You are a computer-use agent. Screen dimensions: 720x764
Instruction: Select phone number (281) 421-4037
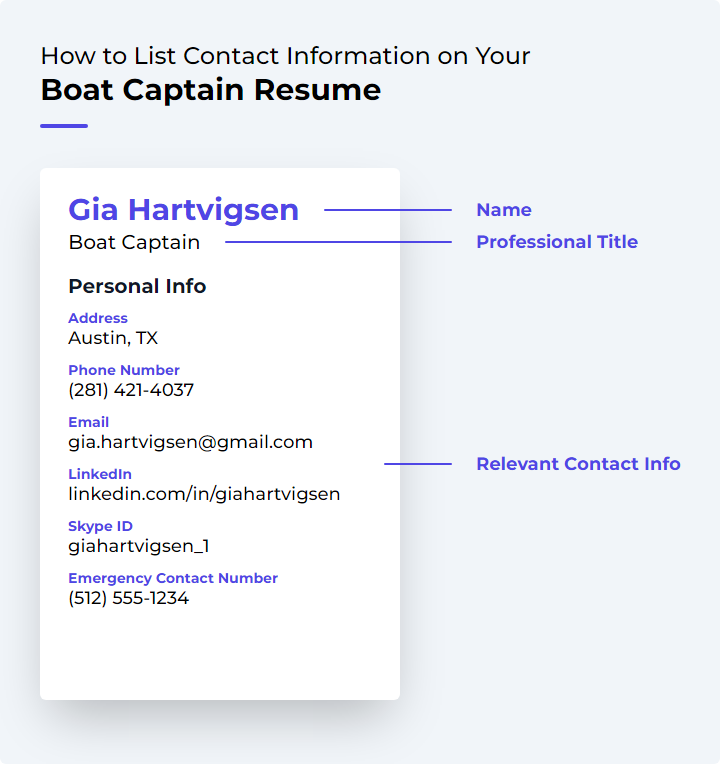(131, 390)
